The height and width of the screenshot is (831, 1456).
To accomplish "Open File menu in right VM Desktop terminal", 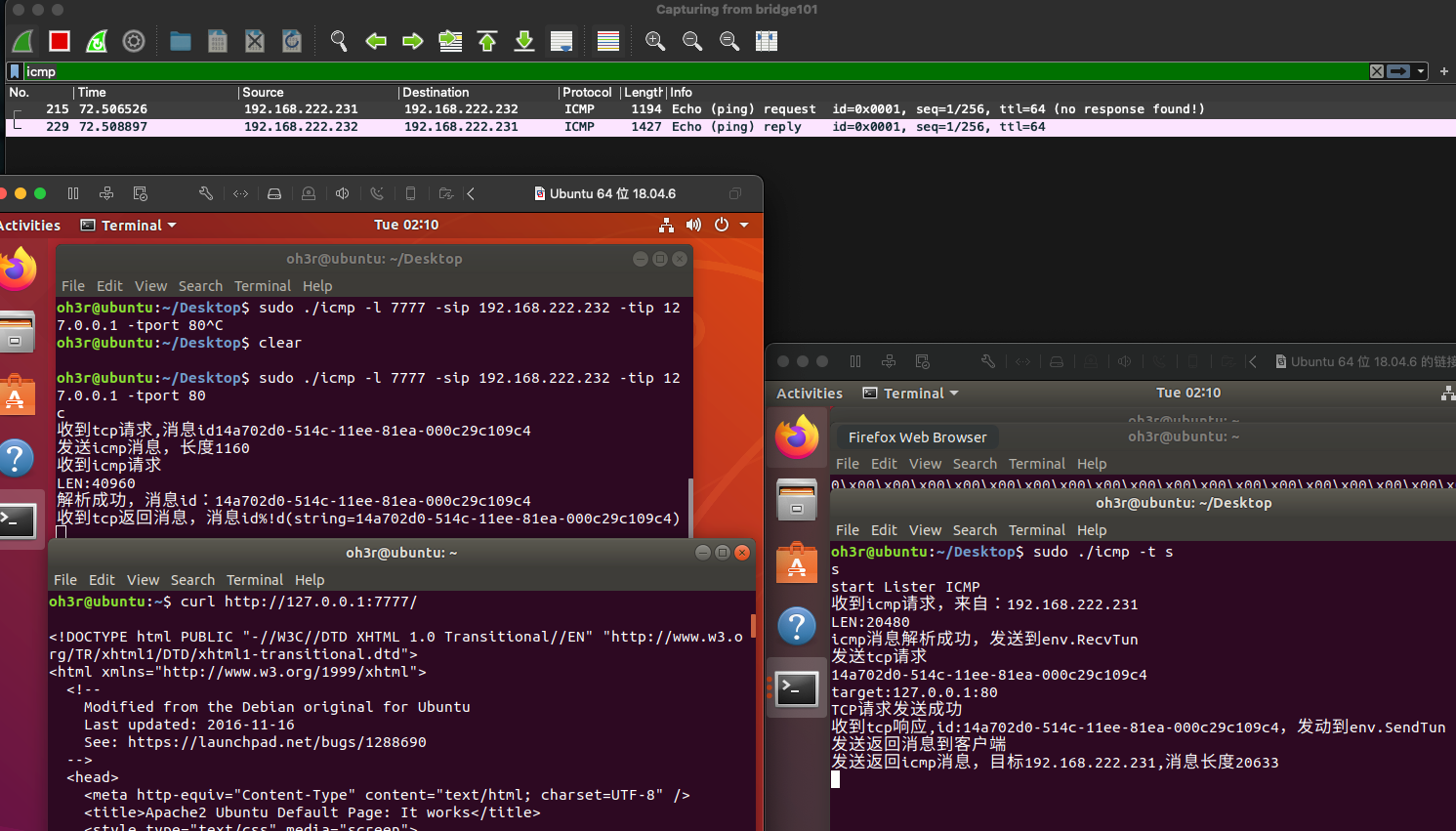I will tap(848, 530).
